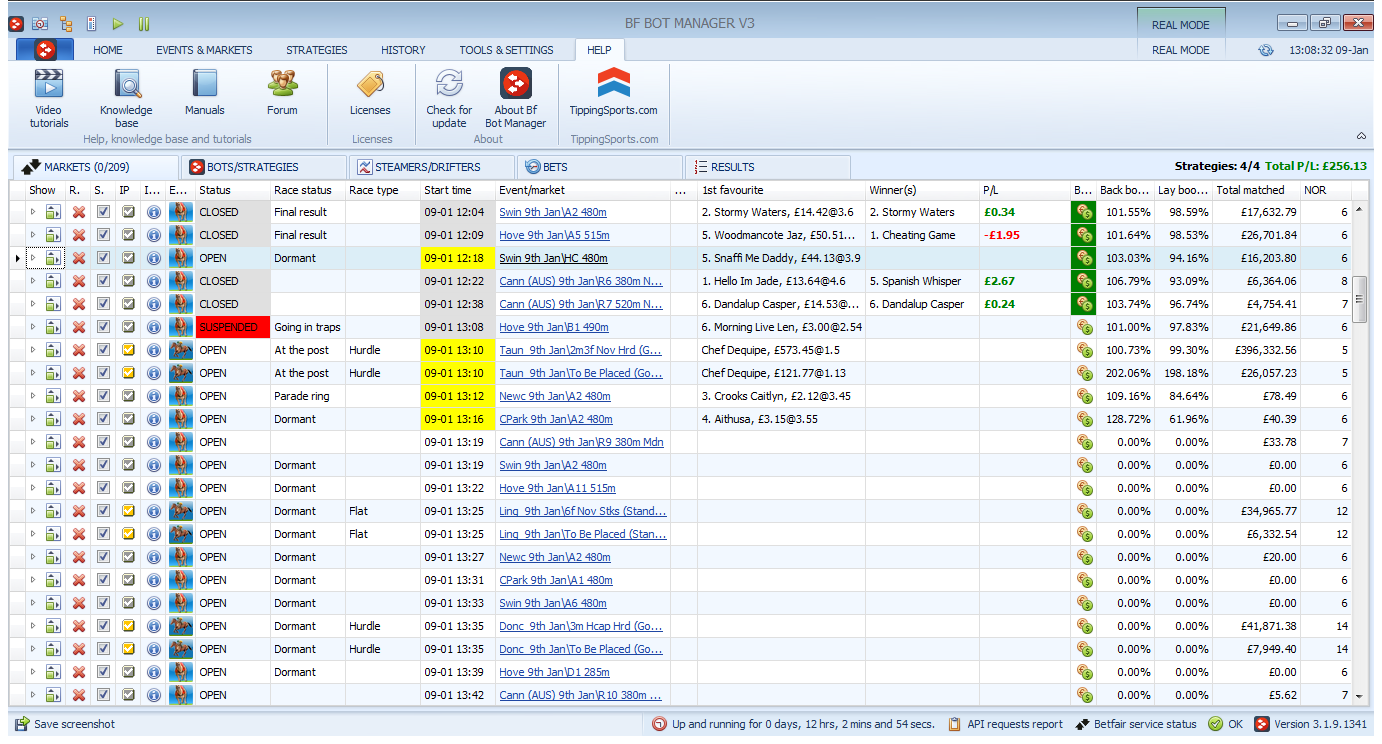This screenshot has height=744, width=1382.
Task: Remove the 12:09 Hove A5 515m market with red X
Action: point(78,235)
